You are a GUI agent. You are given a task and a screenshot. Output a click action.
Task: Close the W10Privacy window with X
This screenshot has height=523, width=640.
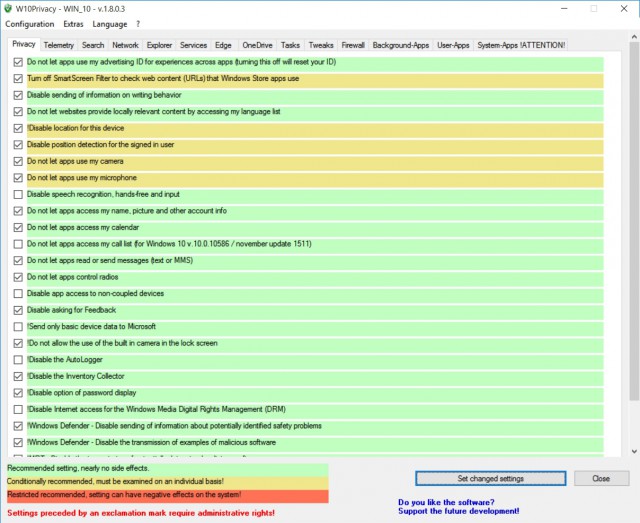point(624,9)
